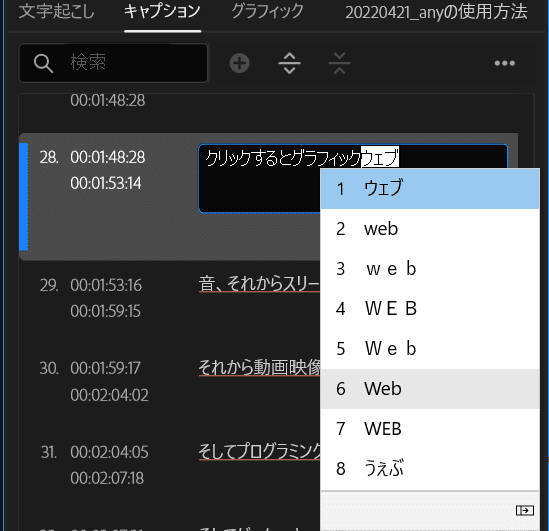Viewport: 549px width, 531px height.
Task: Choose IME candidate 7 WEB
Action: (x=430, y=428)
